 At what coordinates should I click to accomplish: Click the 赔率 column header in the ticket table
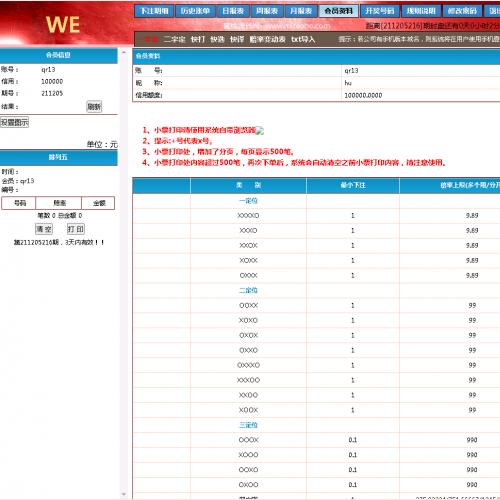[x=59, y=203]
